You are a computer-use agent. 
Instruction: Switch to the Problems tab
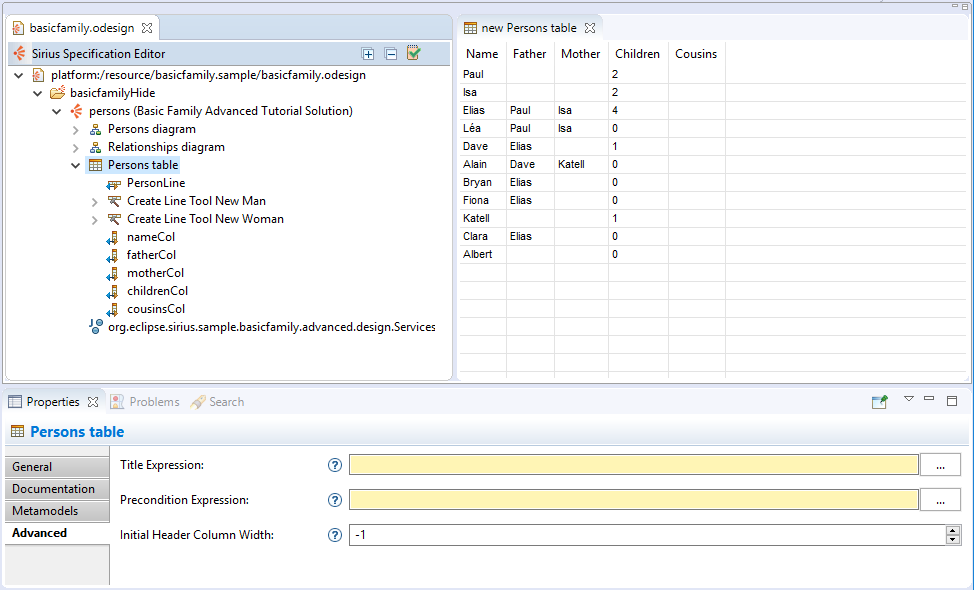[x=154, y=402]
